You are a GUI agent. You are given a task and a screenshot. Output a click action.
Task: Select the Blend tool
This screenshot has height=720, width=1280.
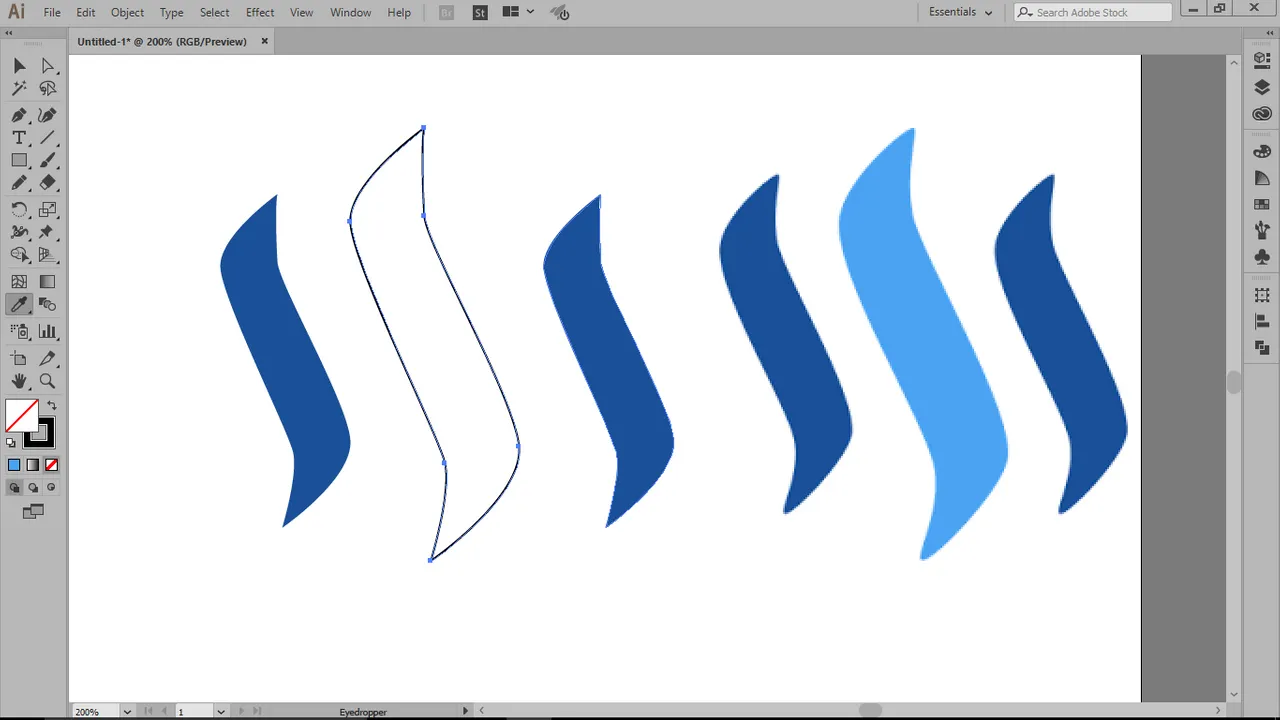pyautogui.click(x=47, y=305)
